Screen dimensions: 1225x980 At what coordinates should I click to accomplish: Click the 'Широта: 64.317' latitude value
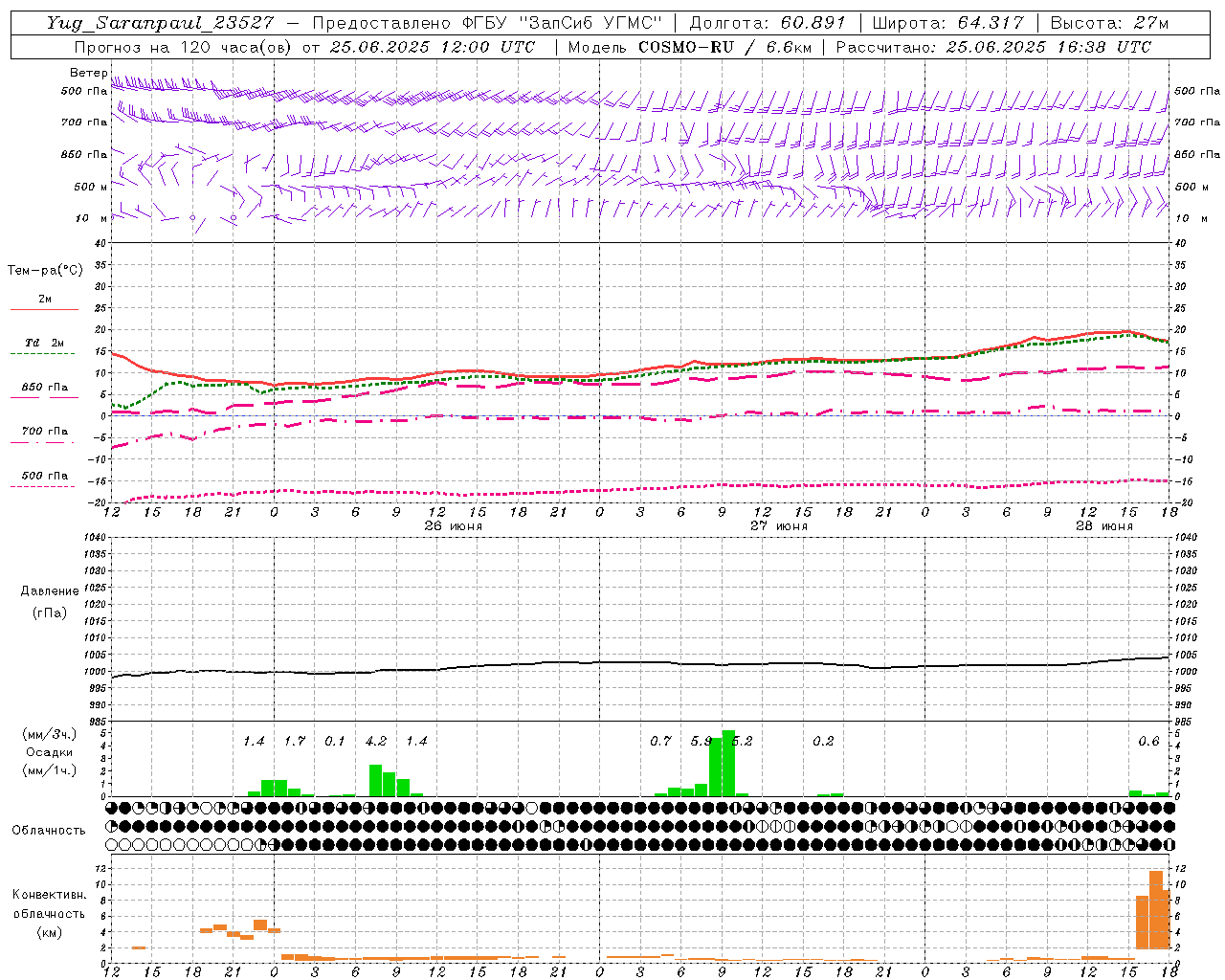pyautogui.click(x=948, y=23)
